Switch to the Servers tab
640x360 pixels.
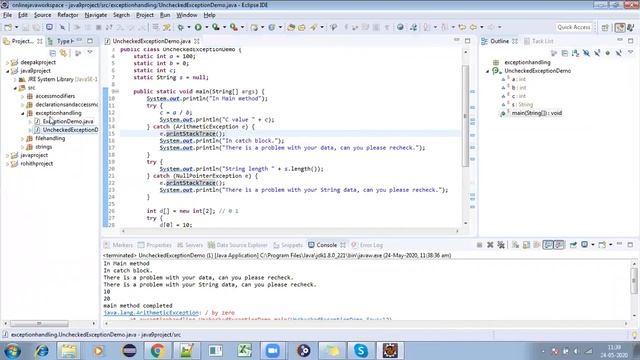[x=190, y=245]
